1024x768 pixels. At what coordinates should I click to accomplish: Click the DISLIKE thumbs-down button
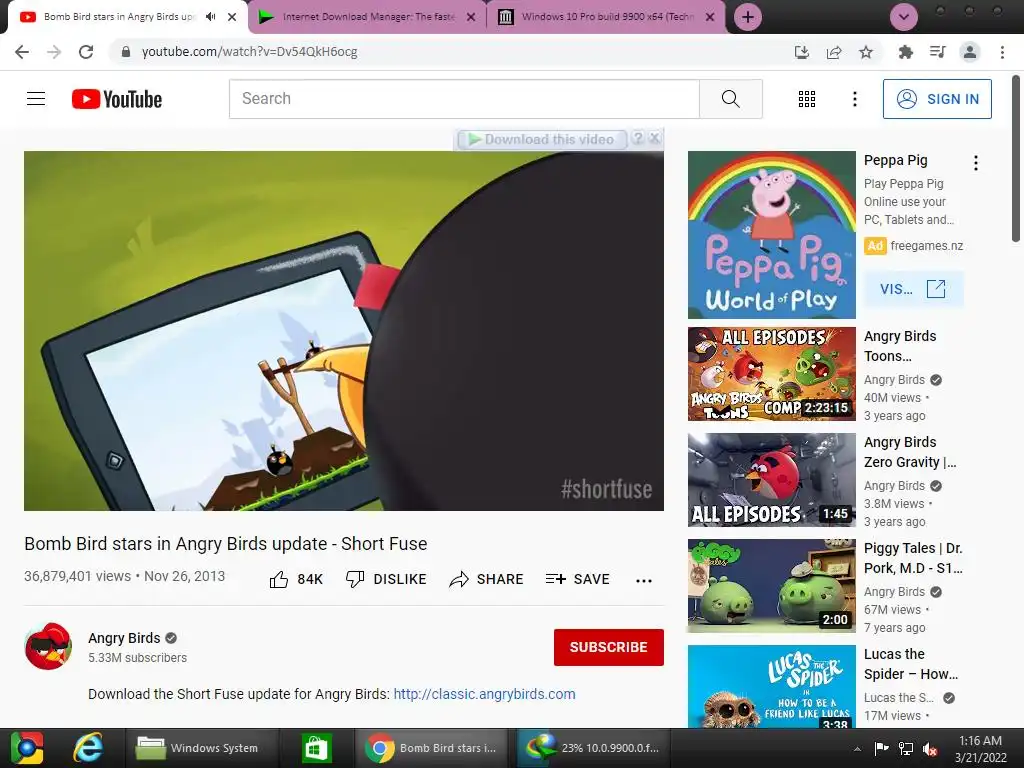pyautogui.click(x=386, y=579)
